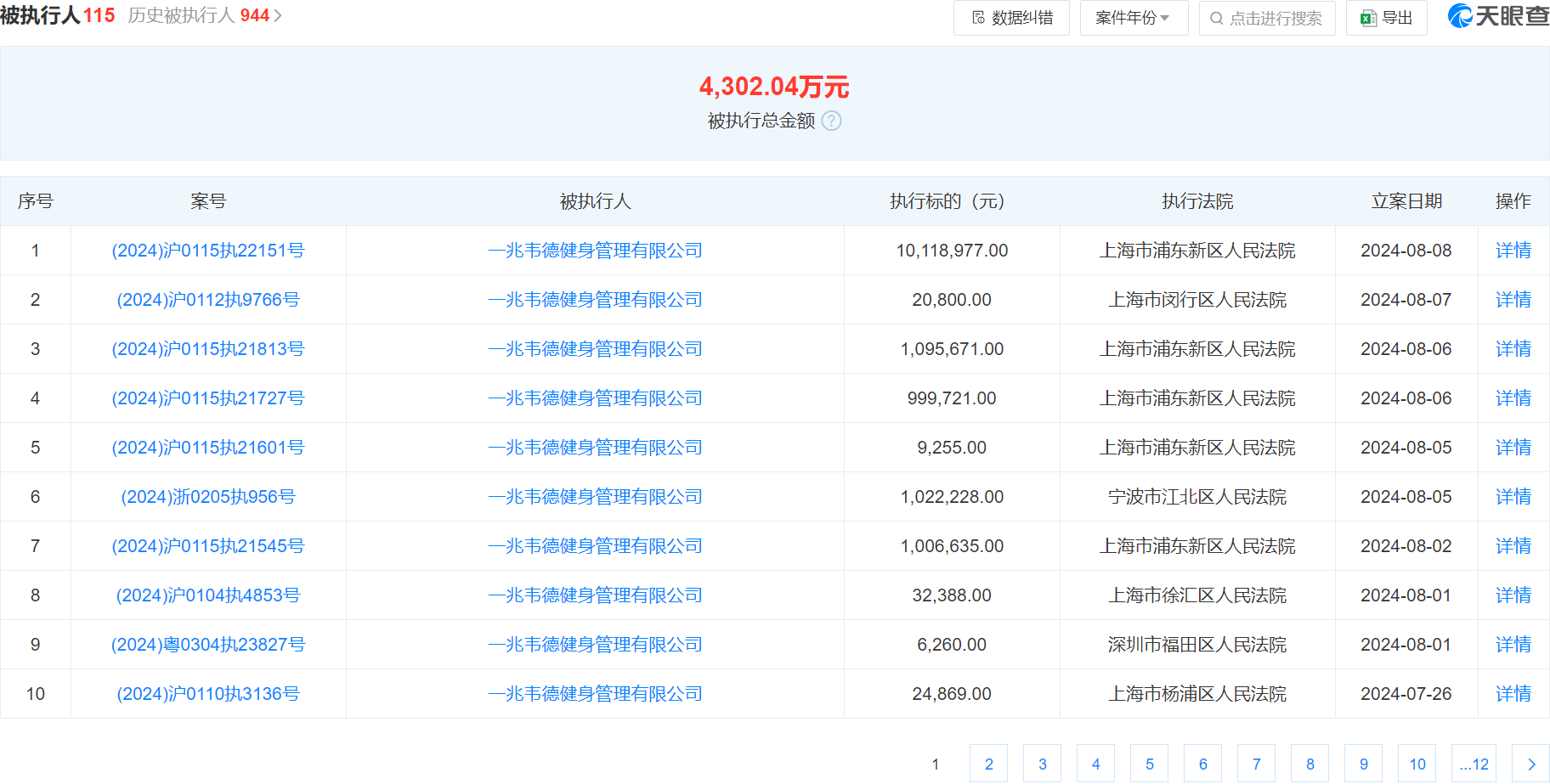Click the next page arrow
The width and height of the screenshot is (1550, 784).
pos(1531,764)
